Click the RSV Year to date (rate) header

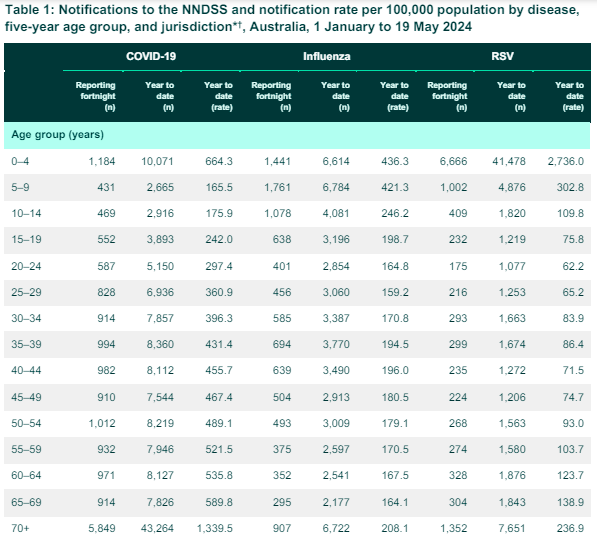pos(569,96)
